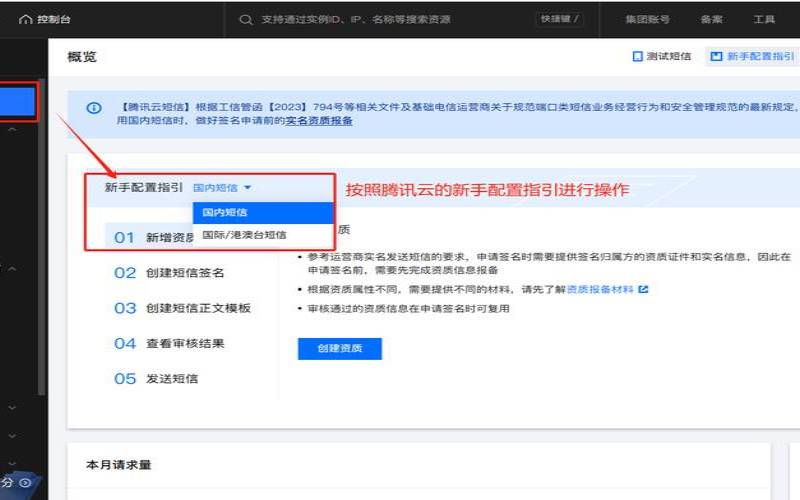
Task: Choose 国际/港澳台短信 option in the dropdown list
Action: click(263, 235)
